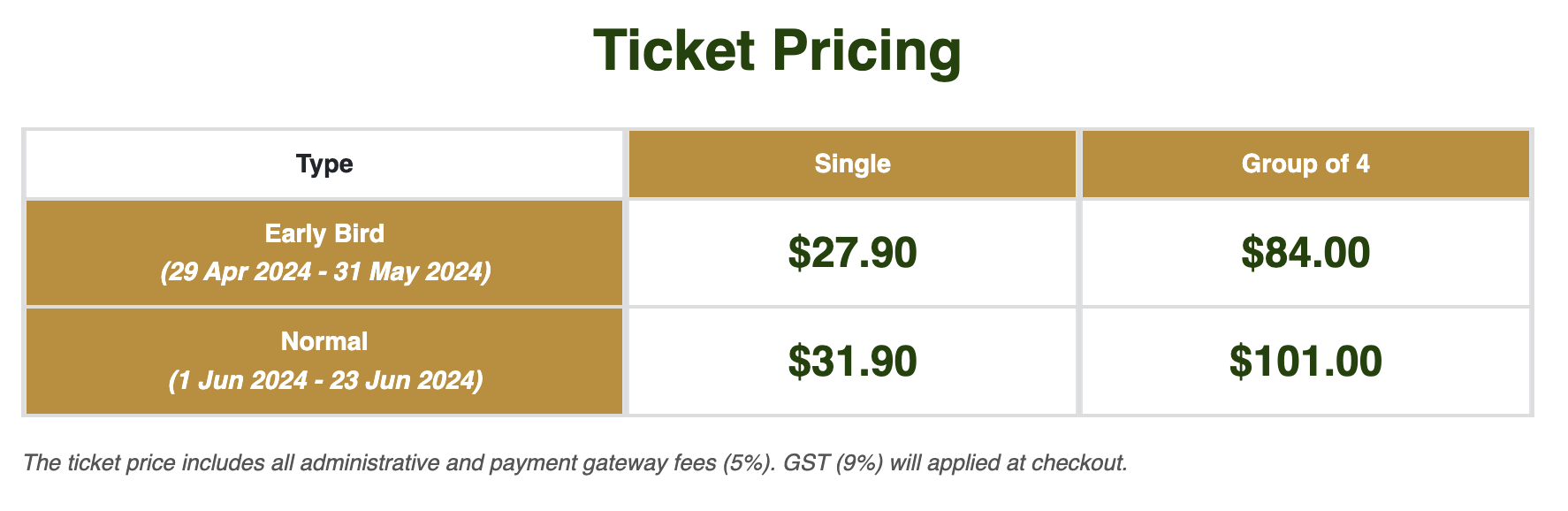Click the 1 Jun 2024 - 23 Jun 2024 date range
The width and height of the screenshot is (1568, 511).
[325, 380]
